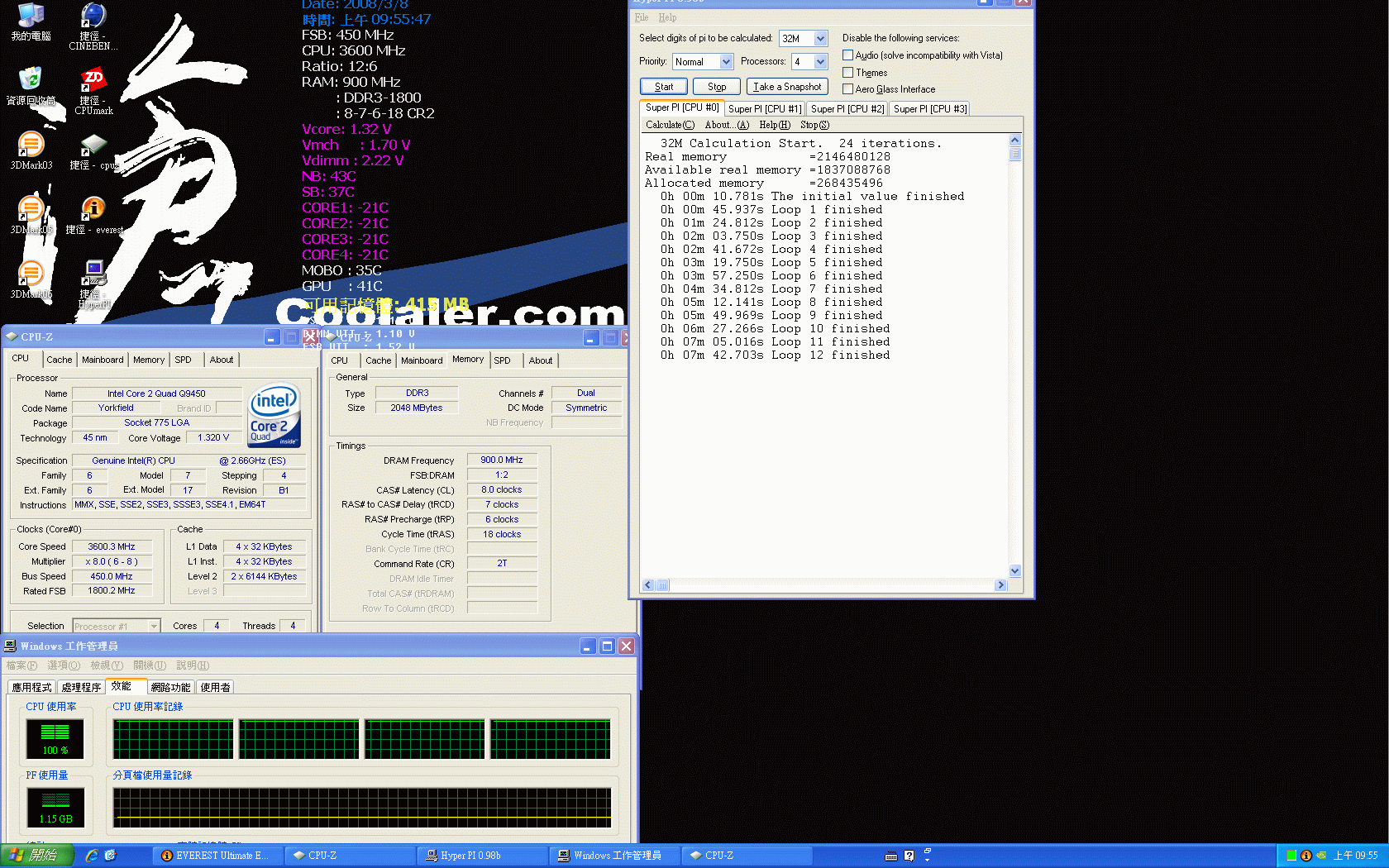Viewport: 1389px width, 868px height.
Task: Minimize the right CPU-Z memory window
Action: click(590, 337)
